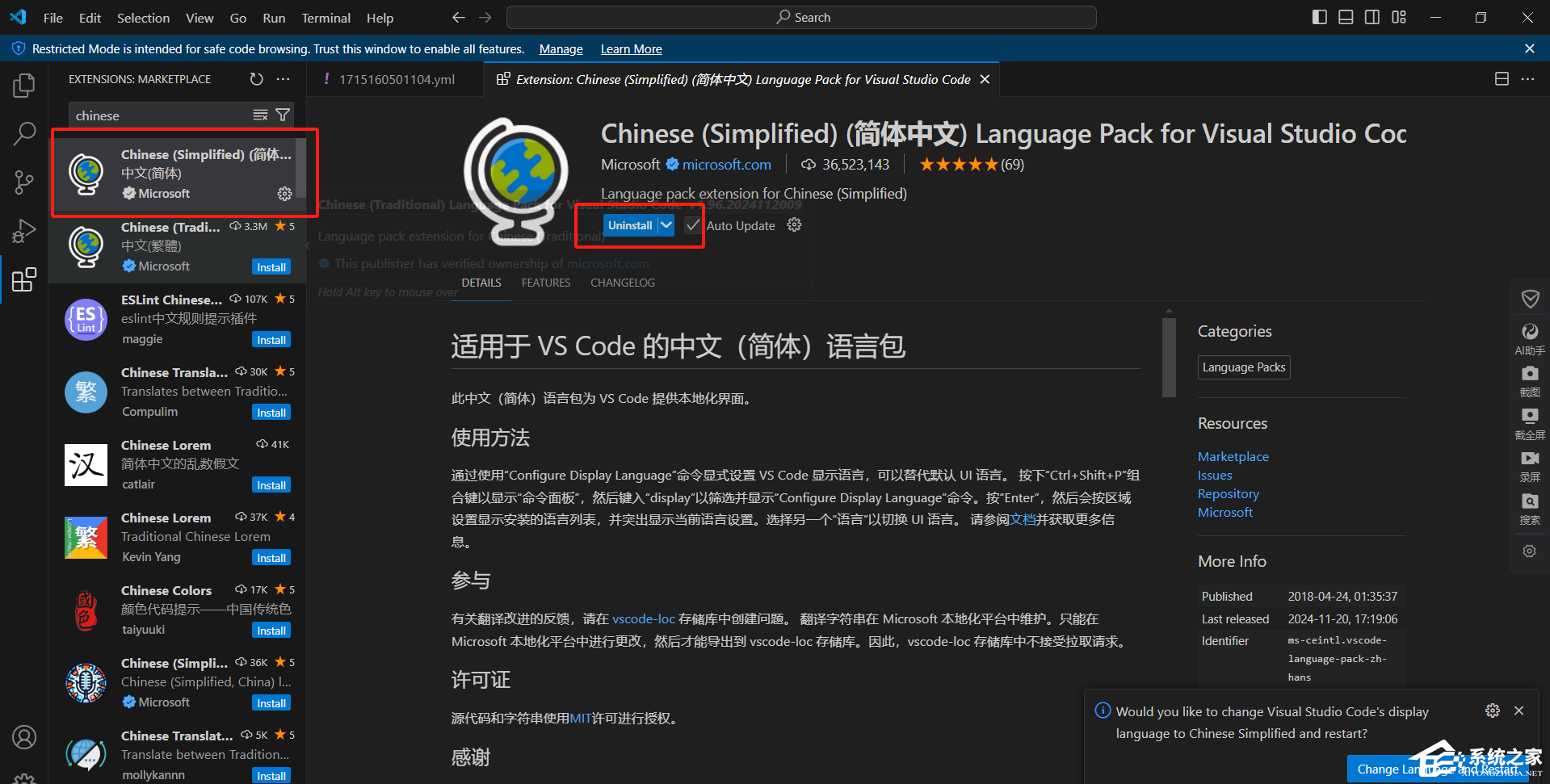1550x784 pixels.
Task: Toggle the Primary Side Bar visibility
Action: (x=1318, y=16)
